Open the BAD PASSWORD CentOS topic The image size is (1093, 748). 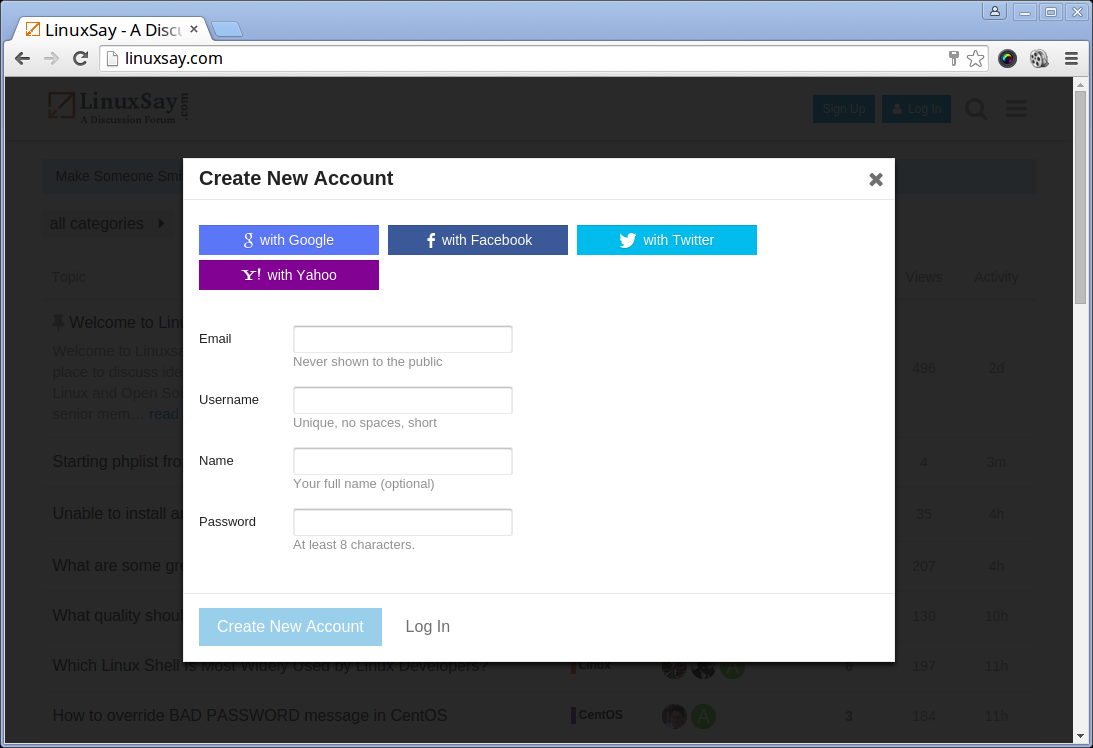(250, 716)
